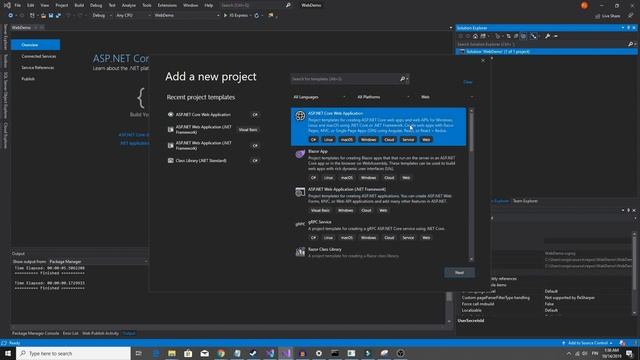The height and width of the screenshot is (360, 640).
Task: Click the Search Solution Explorer input field
Action: (542, 44)
